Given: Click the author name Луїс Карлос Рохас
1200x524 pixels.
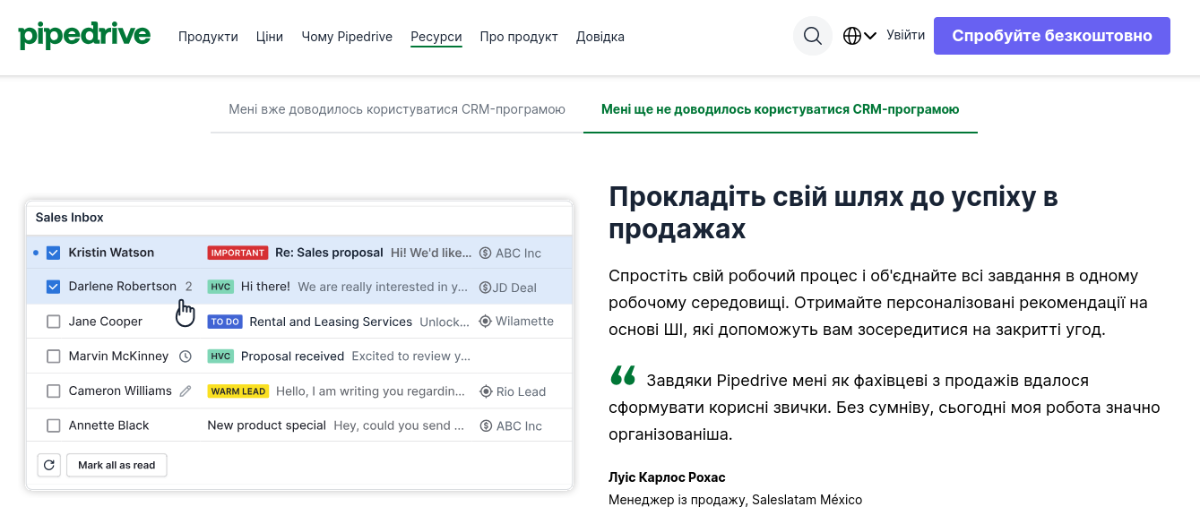Looking at the screenshot, I should click(667, 477).
